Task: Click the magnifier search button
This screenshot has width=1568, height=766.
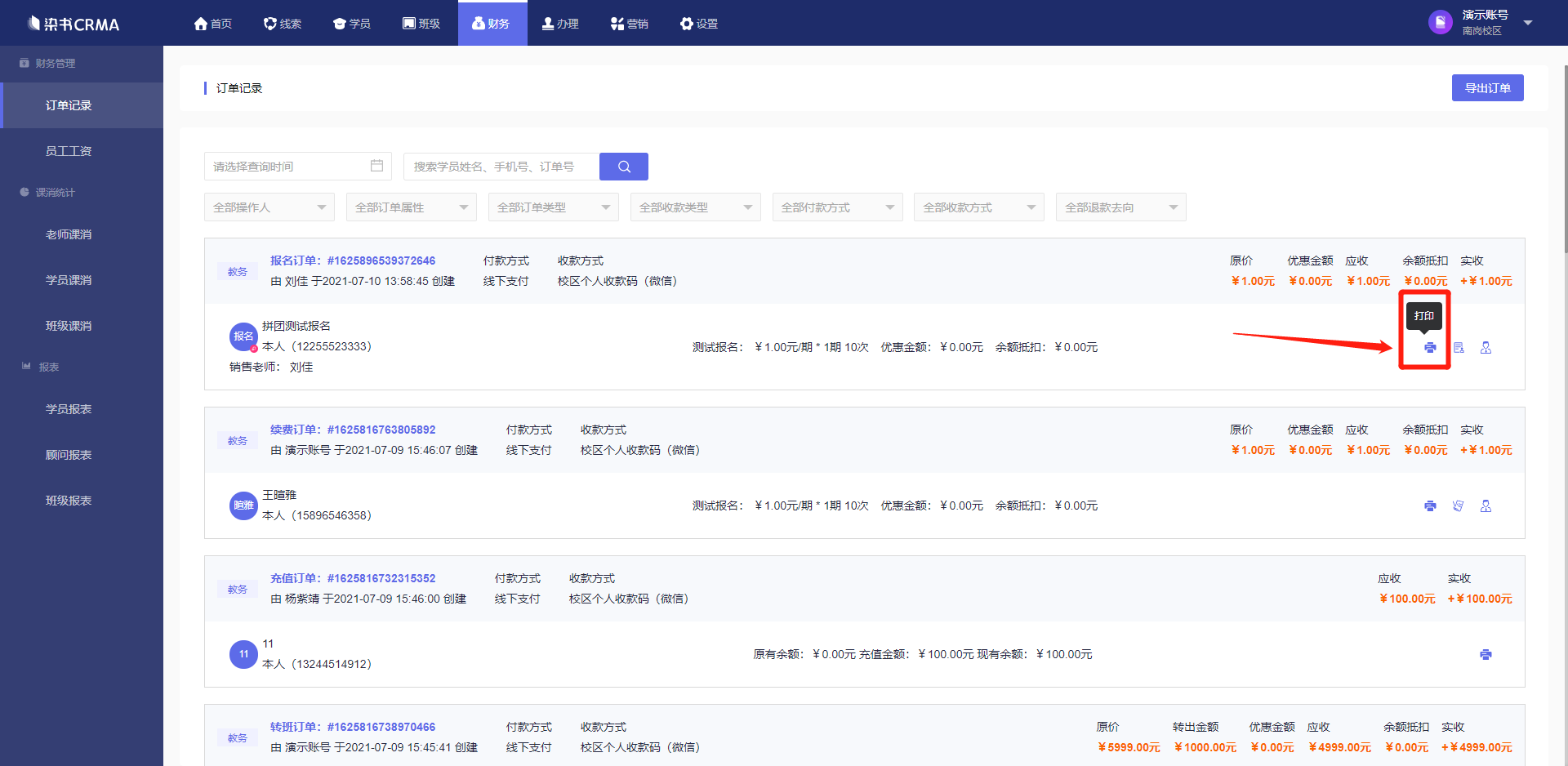Action: (x=624, y=167)
